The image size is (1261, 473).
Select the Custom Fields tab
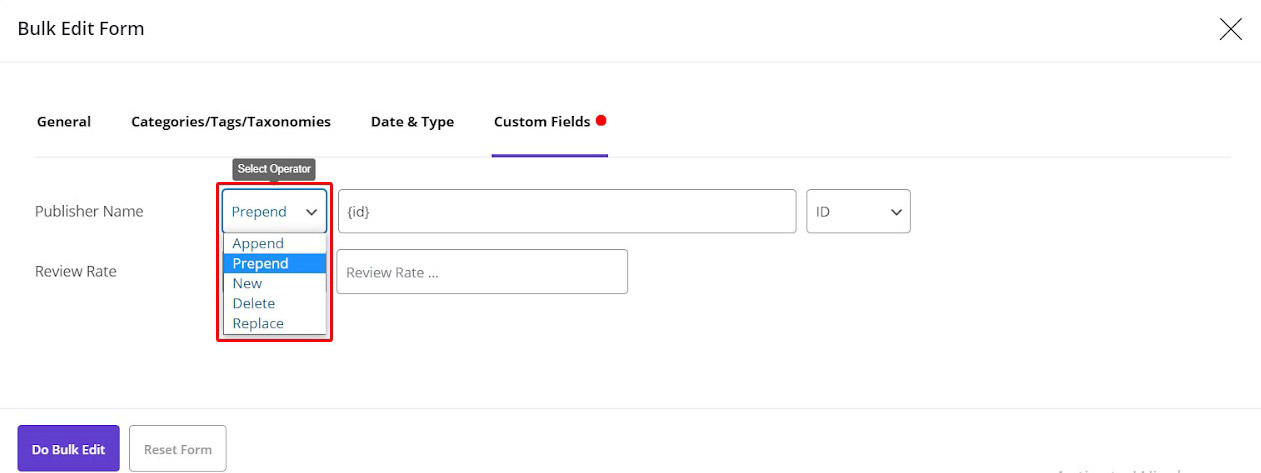pos(541,122)
